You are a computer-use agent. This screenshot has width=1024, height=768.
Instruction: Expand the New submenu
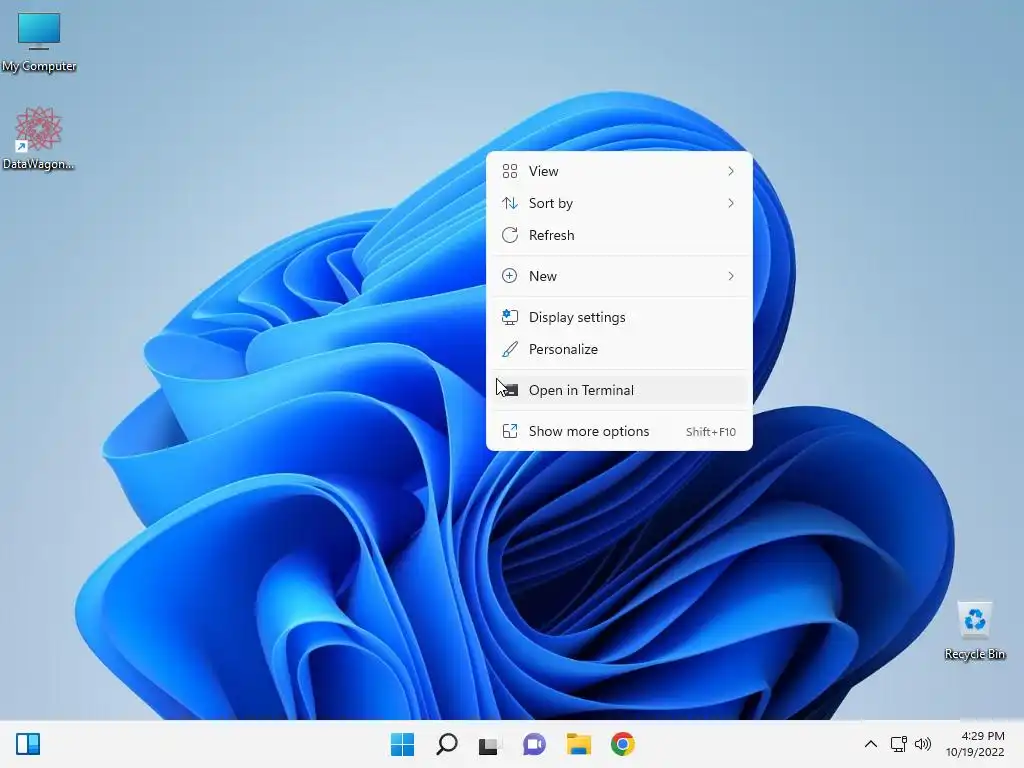click(619, 276)
